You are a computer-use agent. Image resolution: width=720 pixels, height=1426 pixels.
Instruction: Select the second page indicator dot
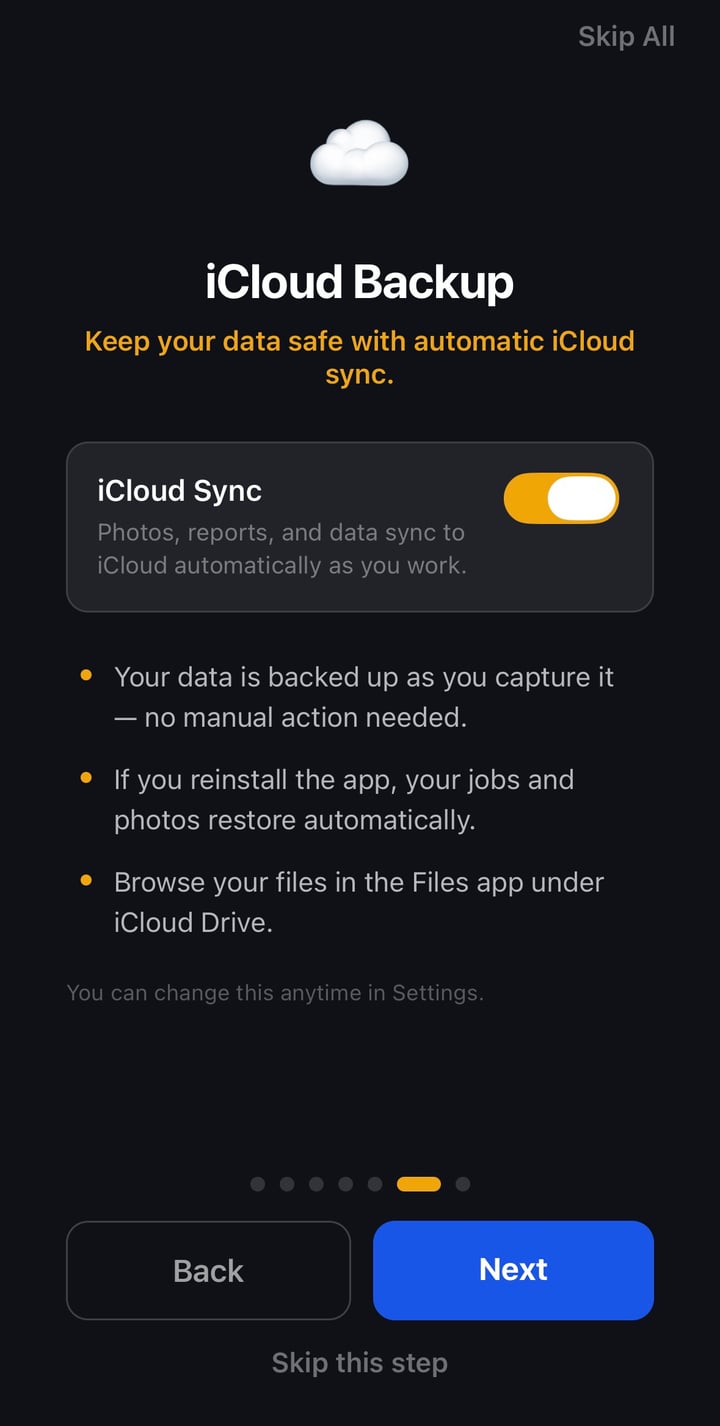click(287, 1183)
